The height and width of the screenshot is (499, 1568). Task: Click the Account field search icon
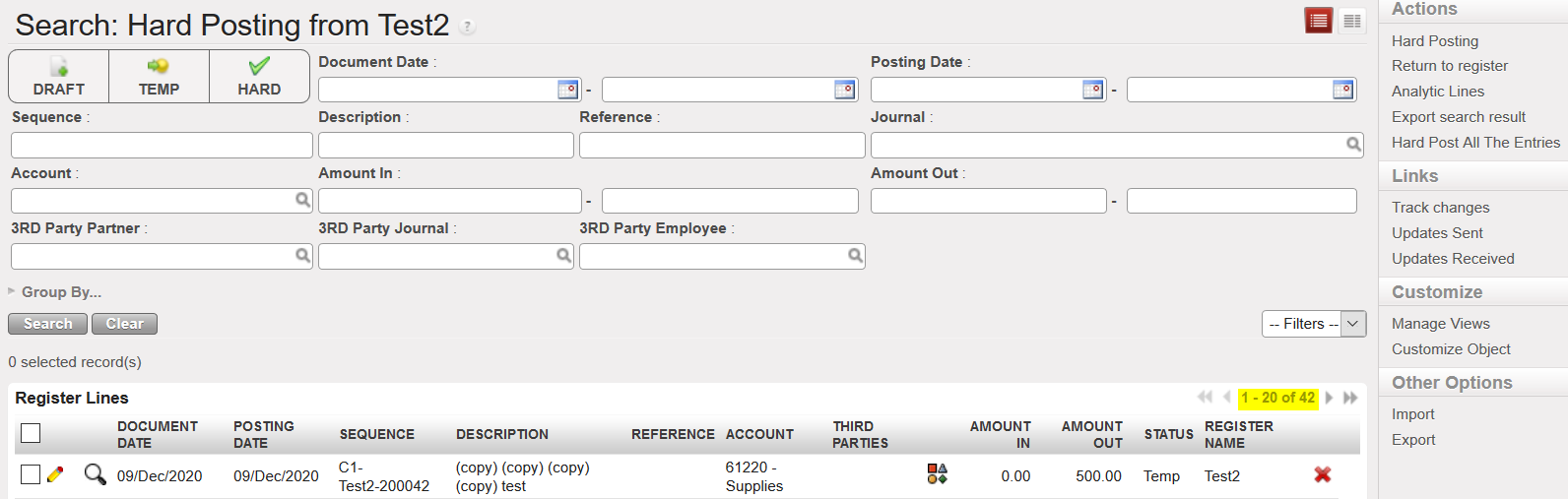click(x=302, y=201)
